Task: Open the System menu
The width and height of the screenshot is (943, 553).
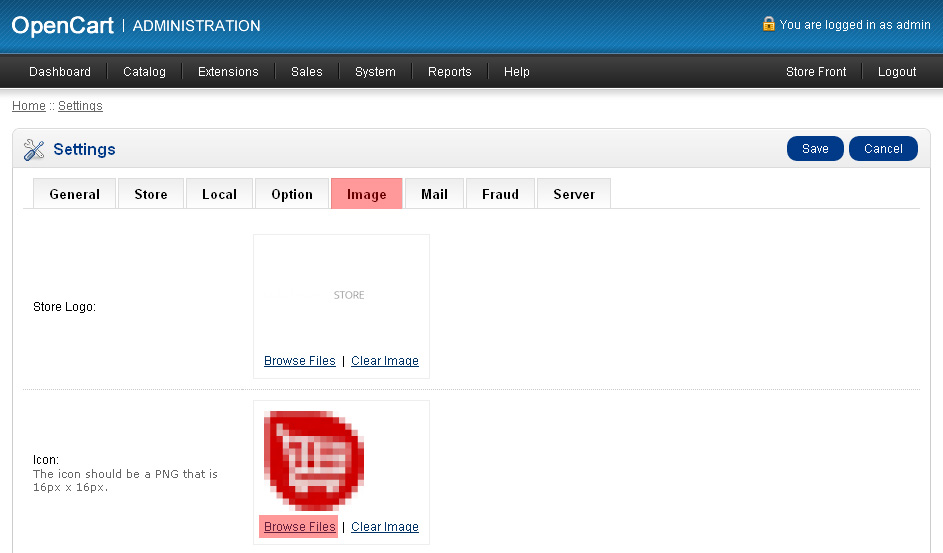Action: [375, 72]
